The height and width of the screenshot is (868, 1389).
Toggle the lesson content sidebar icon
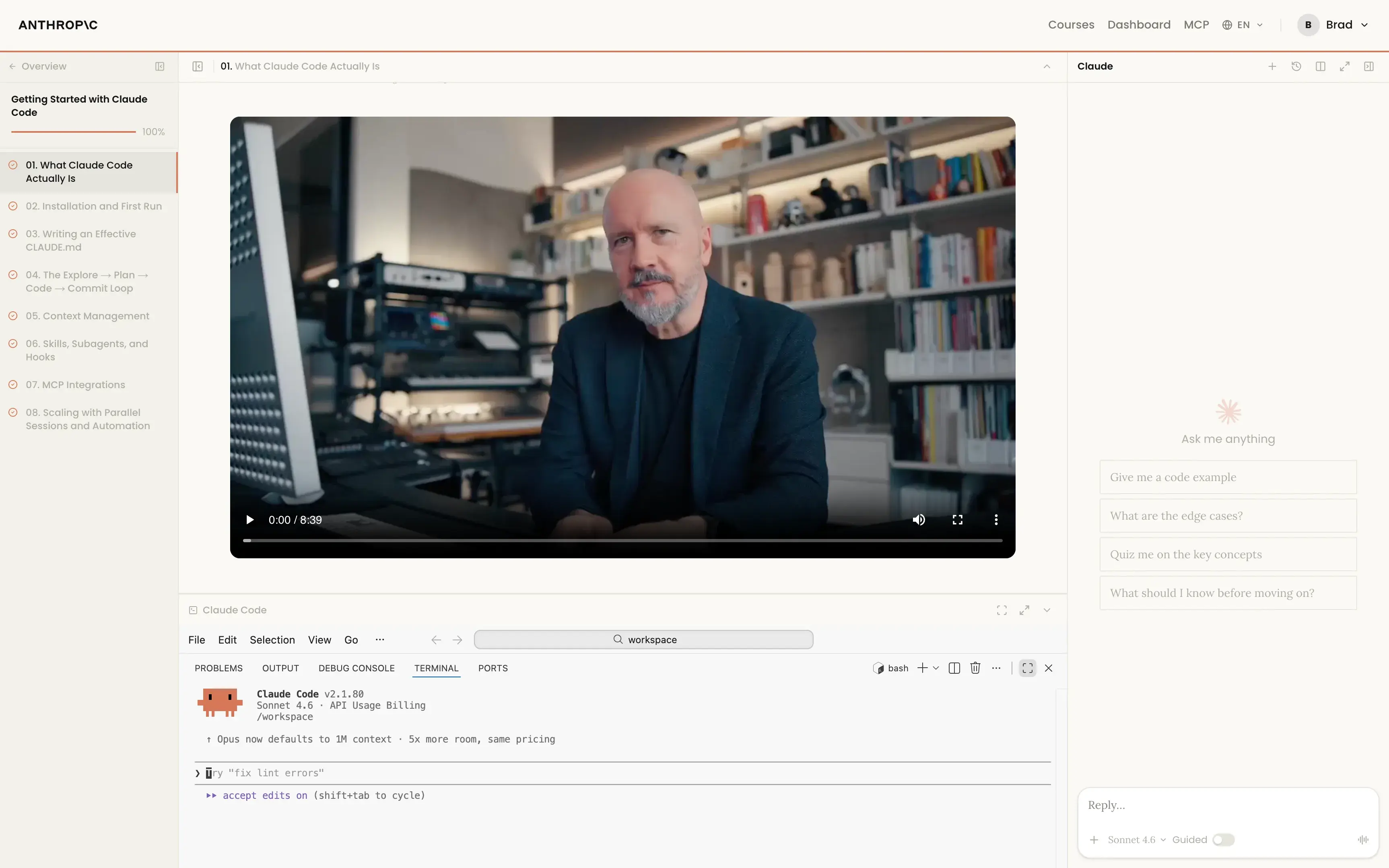click(198, 66)
